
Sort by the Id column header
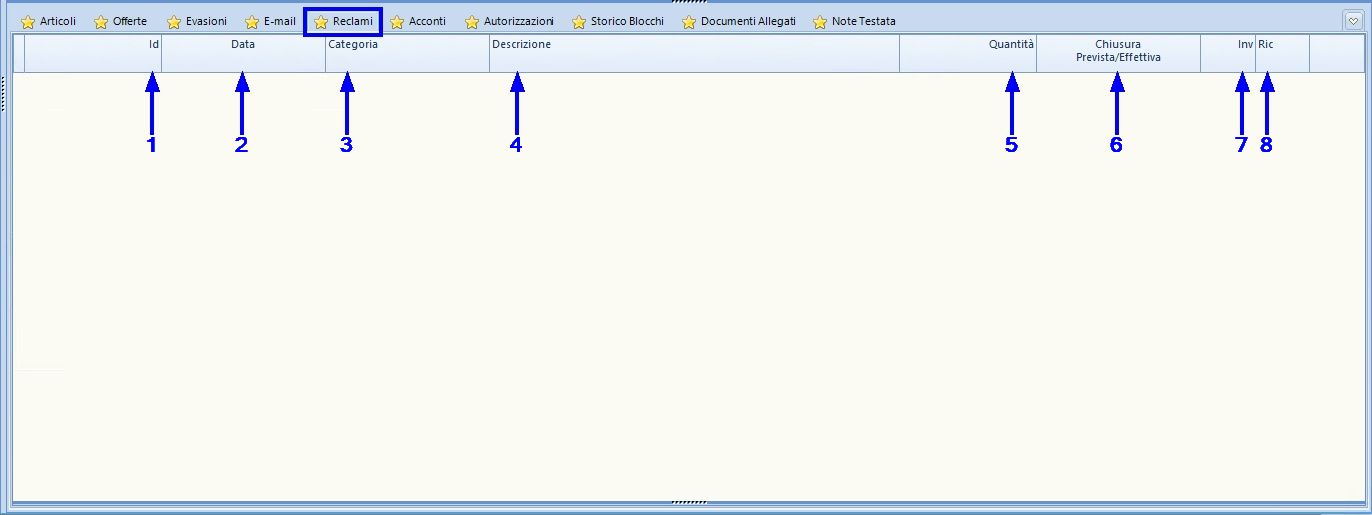pyautogui.click(x=92, y=52)
